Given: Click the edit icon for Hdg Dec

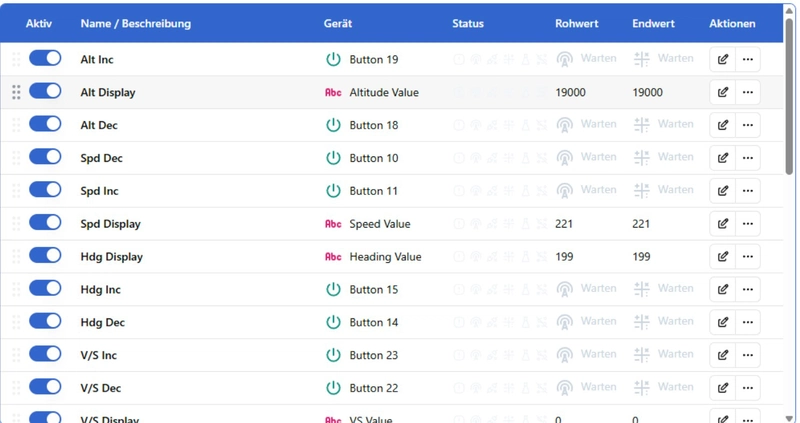Looking at the screenshot, I should (x=723, y=322).
